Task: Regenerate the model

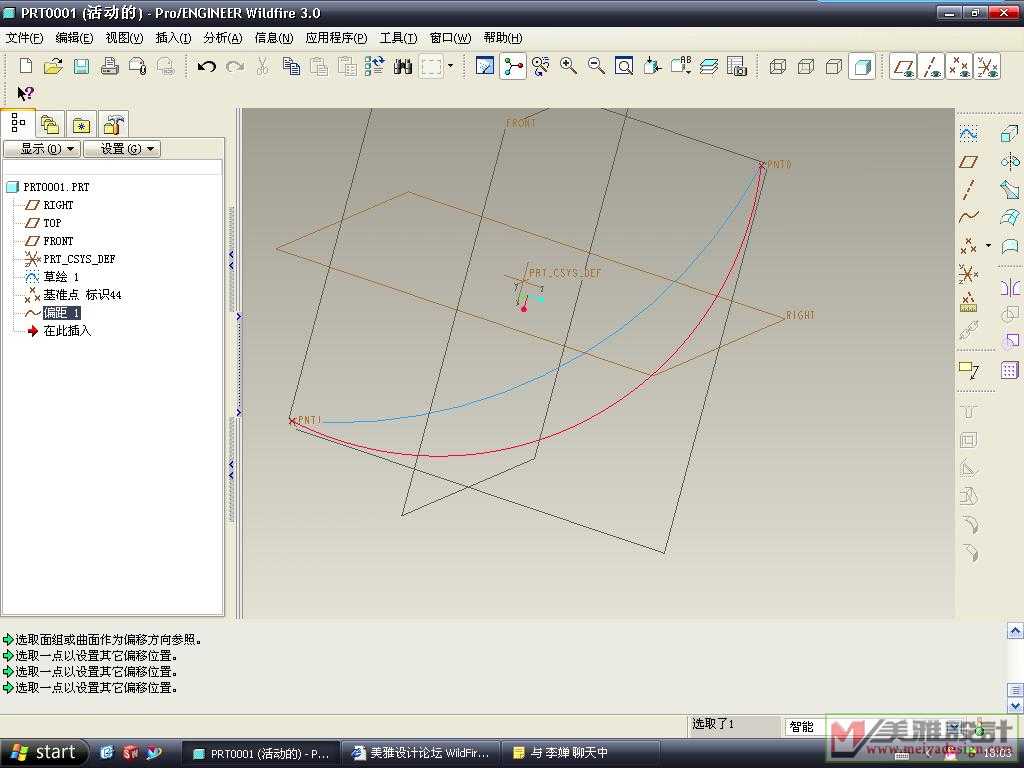Action: [x=375, y=66]
